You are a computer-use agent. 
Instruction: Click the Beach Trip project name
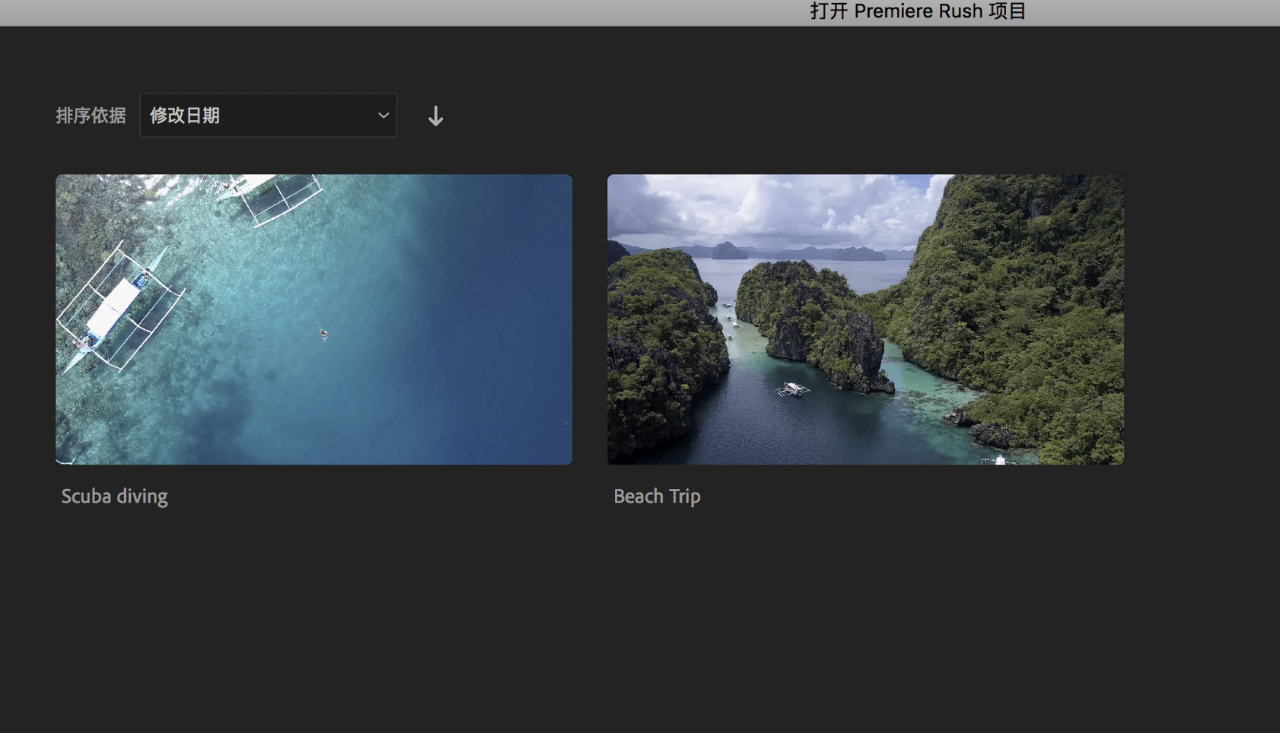coord(657,495)
